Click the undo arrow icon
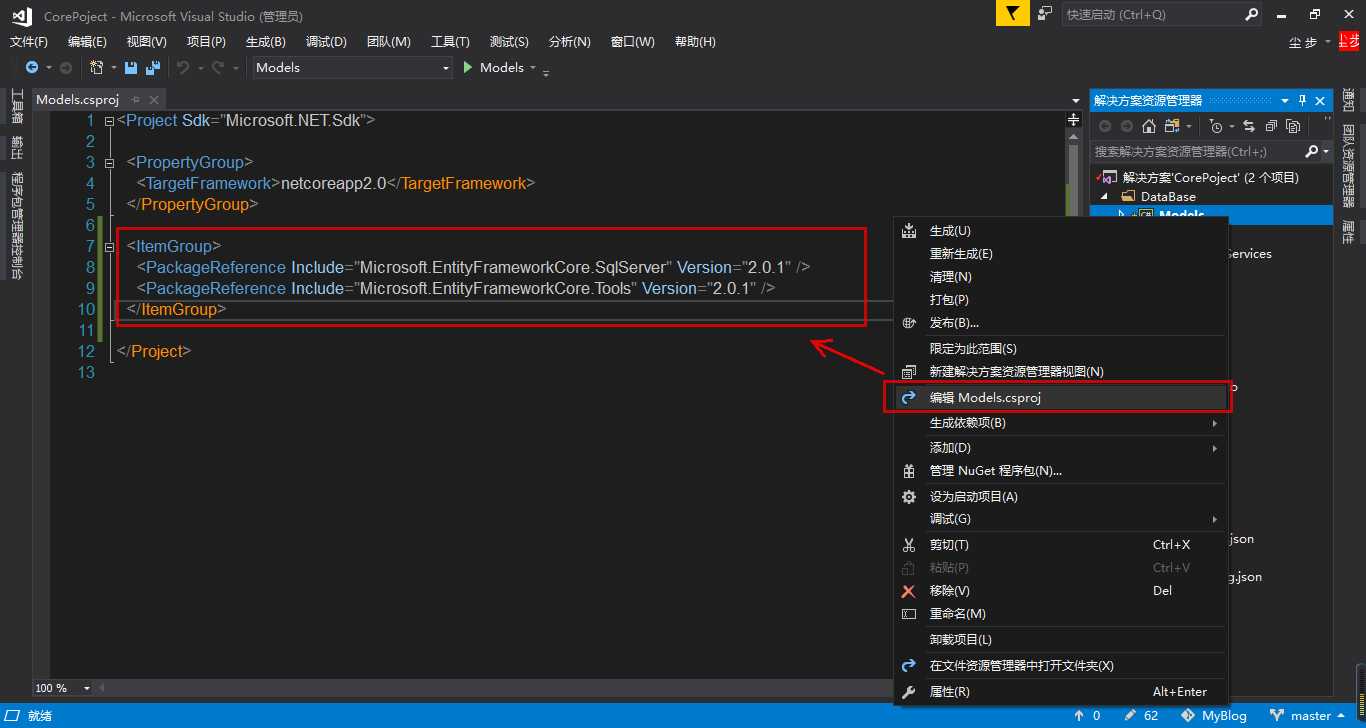 [x=183, y=67]
